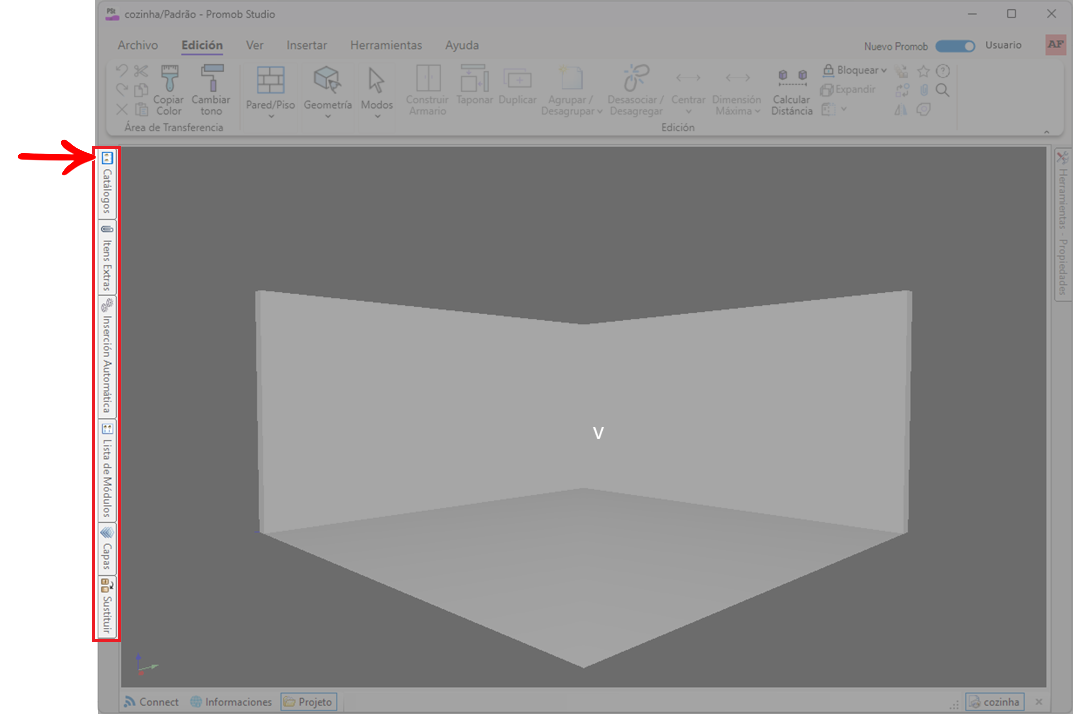Open the Ver tab
This screenshot has height=714, width=1073.
coord(255,45)
